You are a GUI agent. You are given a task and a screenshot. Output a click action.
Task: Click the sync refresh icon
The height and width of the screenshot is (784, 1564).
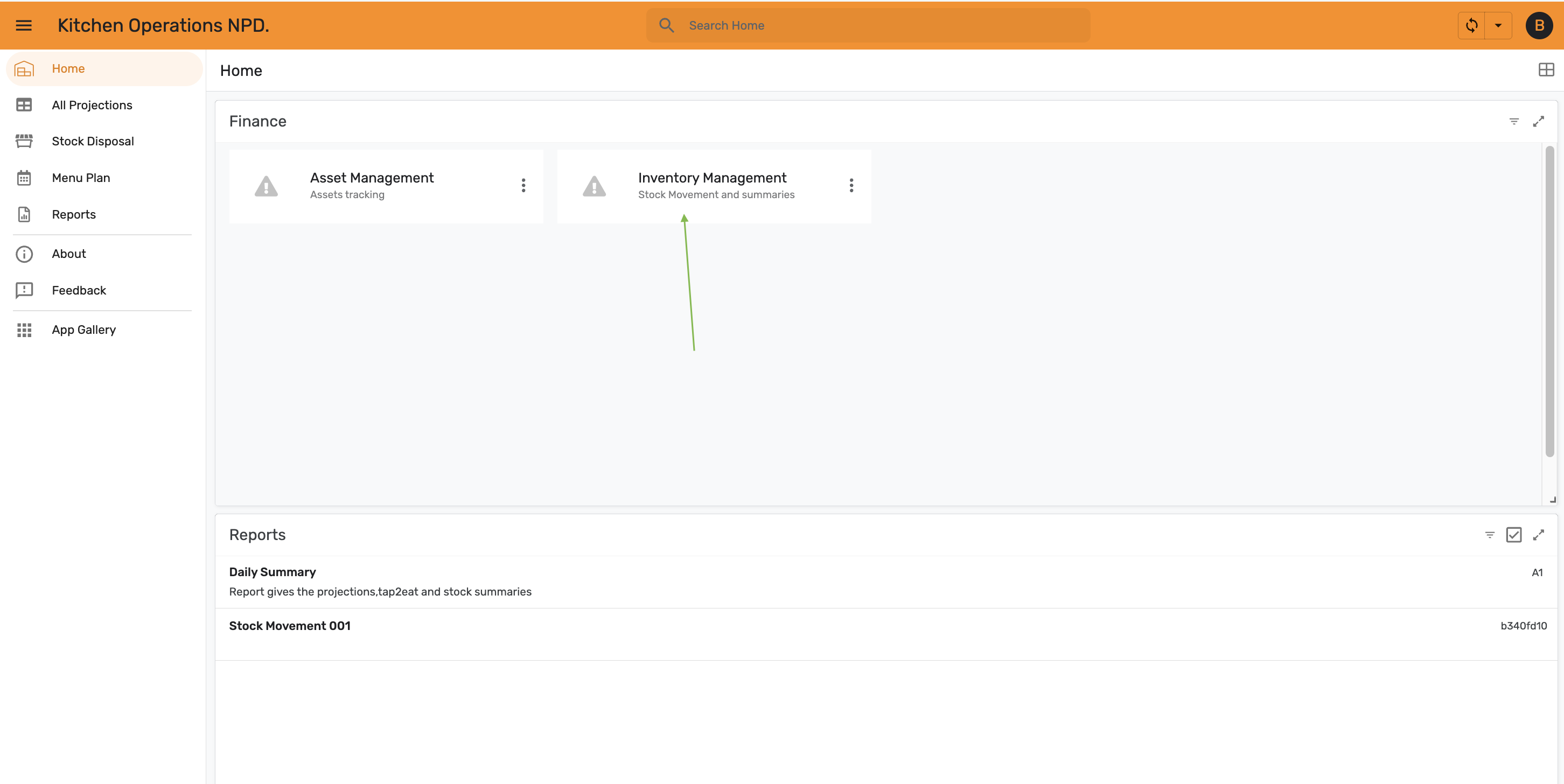(1472, 25)
